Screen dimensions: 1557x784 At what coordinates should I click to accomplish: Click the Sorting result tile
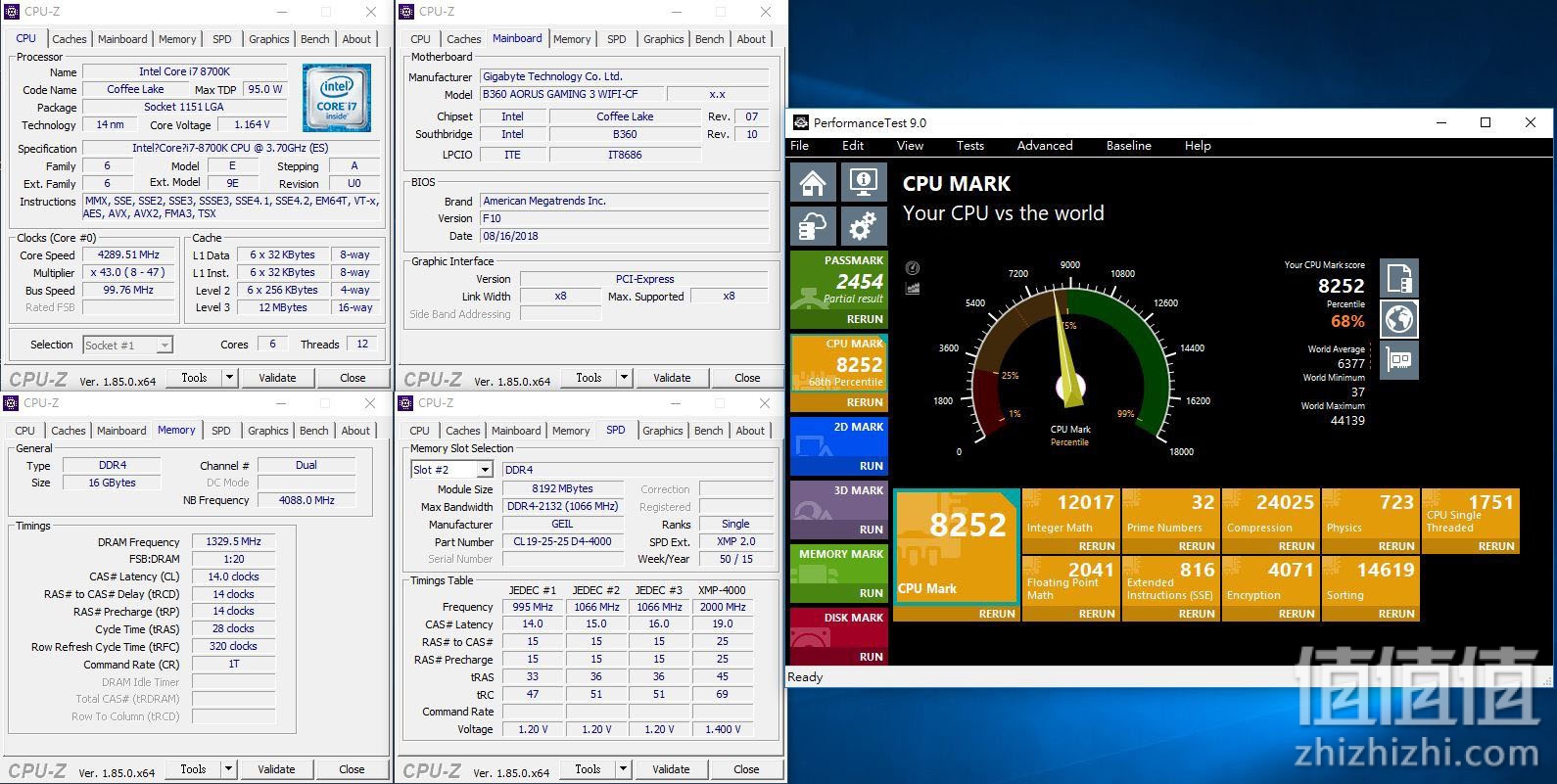(1371, 589)
